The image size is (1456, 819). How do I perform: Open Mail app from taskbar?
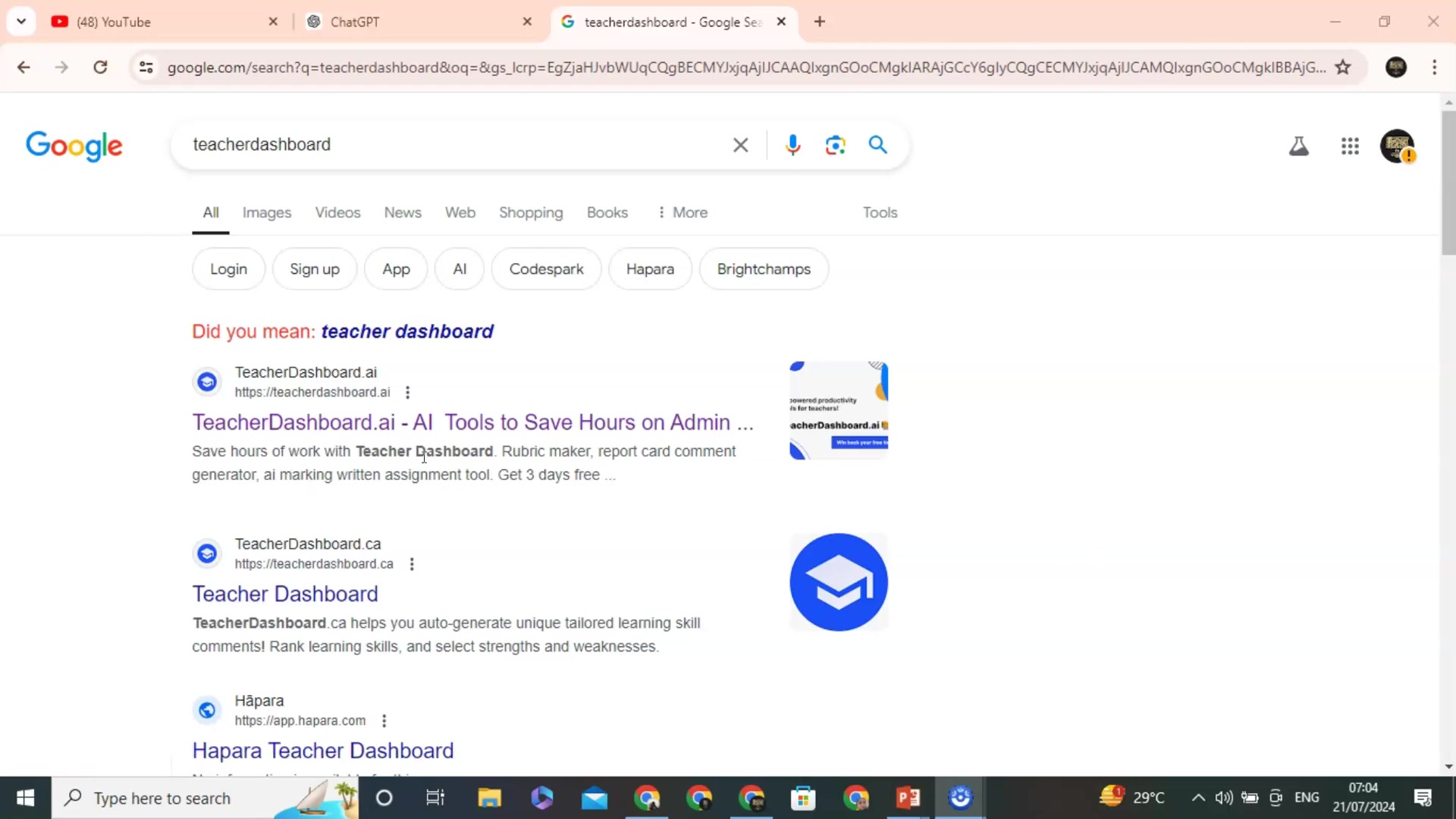click(595, 798)
